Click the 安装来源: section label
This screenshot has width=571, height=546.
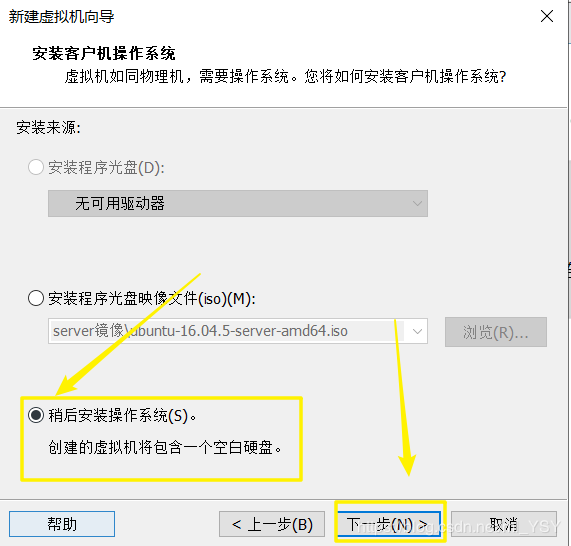(48, 128)
